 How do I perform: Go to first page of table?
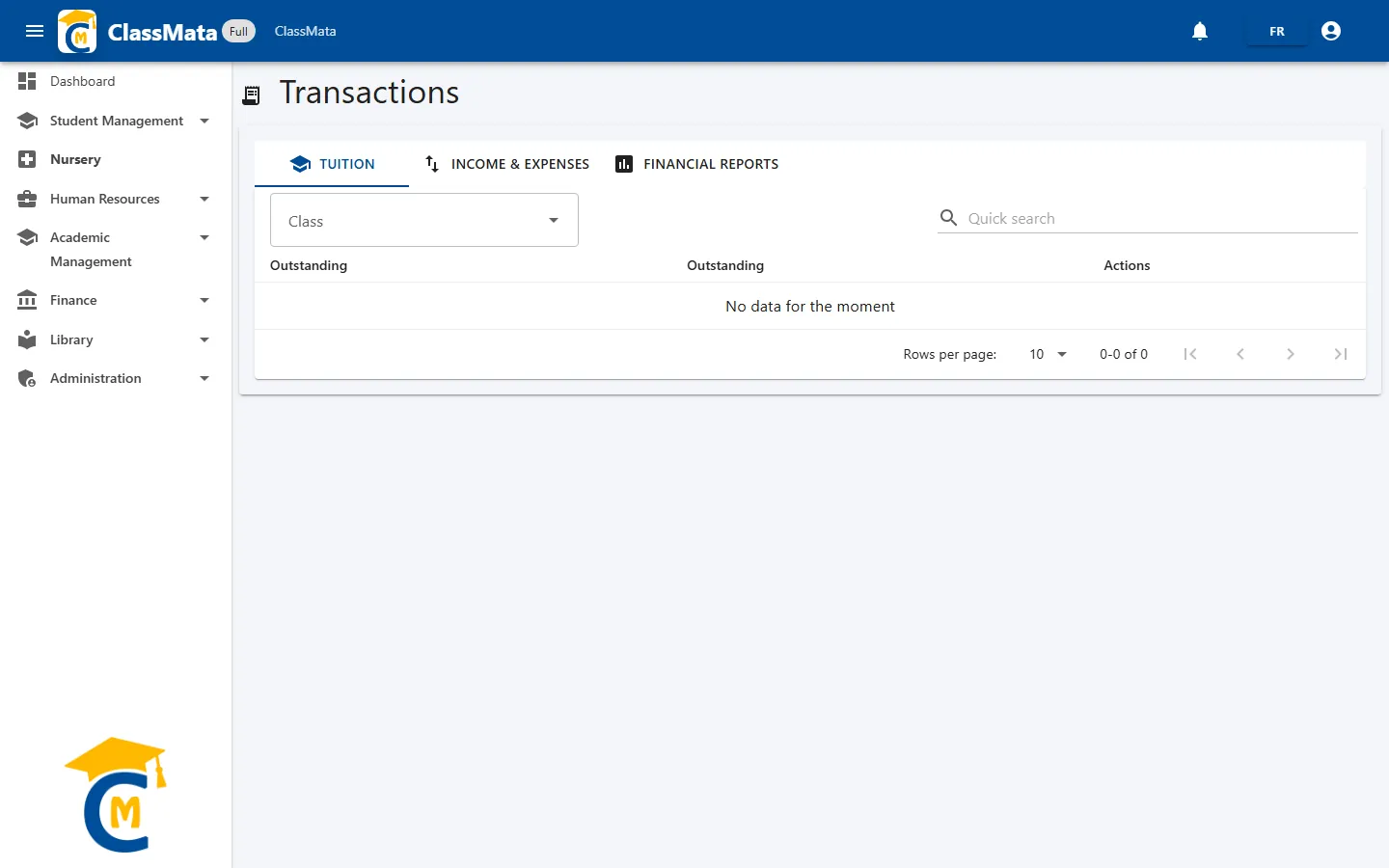click(x=1190, y=354)
